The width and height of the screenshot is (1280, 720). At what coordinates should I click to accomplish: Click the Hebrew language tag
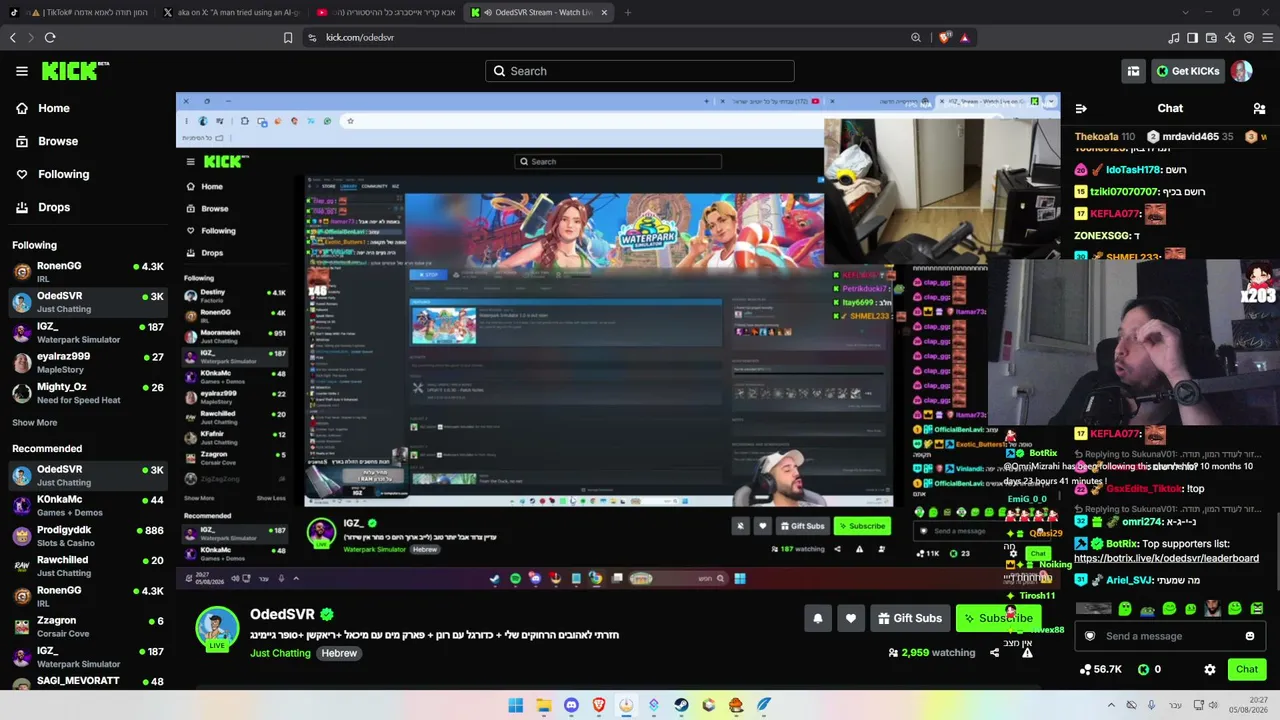pyautogui.click(x=339, y=653)
